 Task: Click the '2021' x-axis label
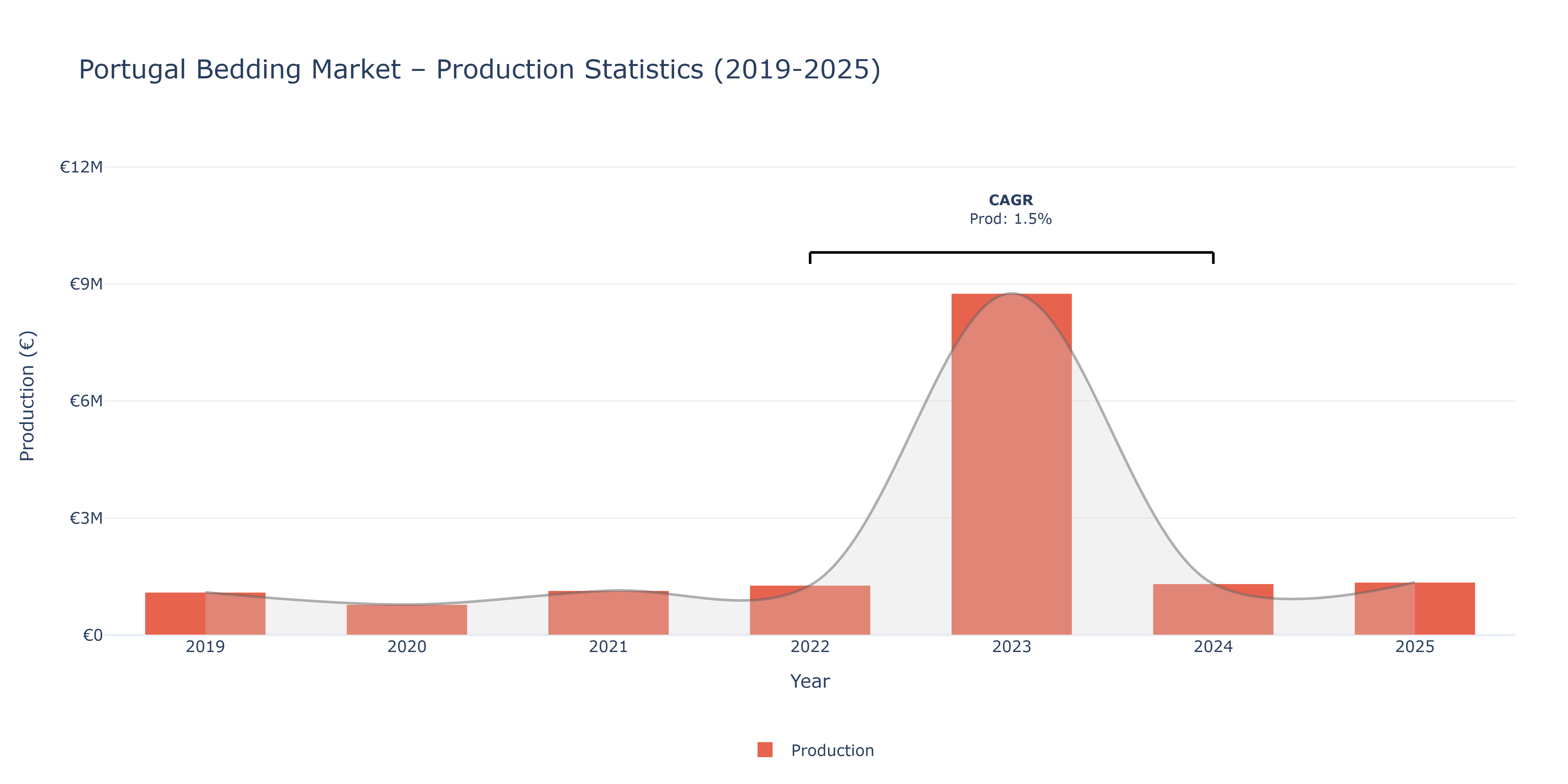(608, 646)
